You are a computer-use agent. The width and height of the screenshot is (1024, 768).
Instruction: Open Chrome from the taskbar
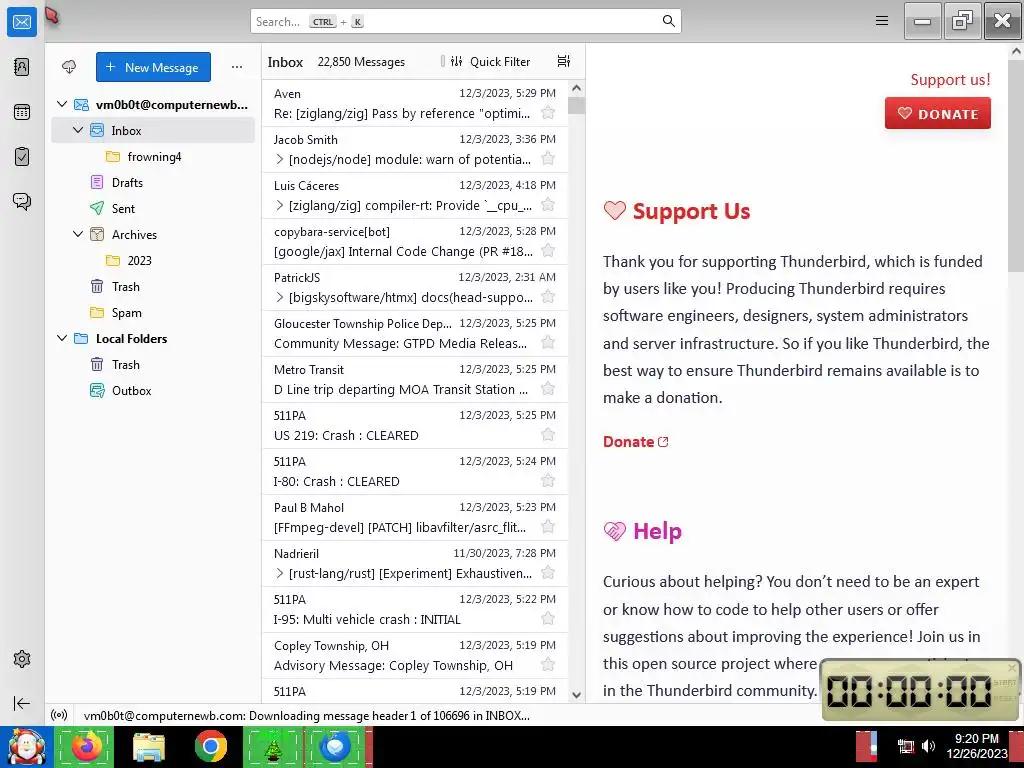pyautogui.click(x=210, y=746)
